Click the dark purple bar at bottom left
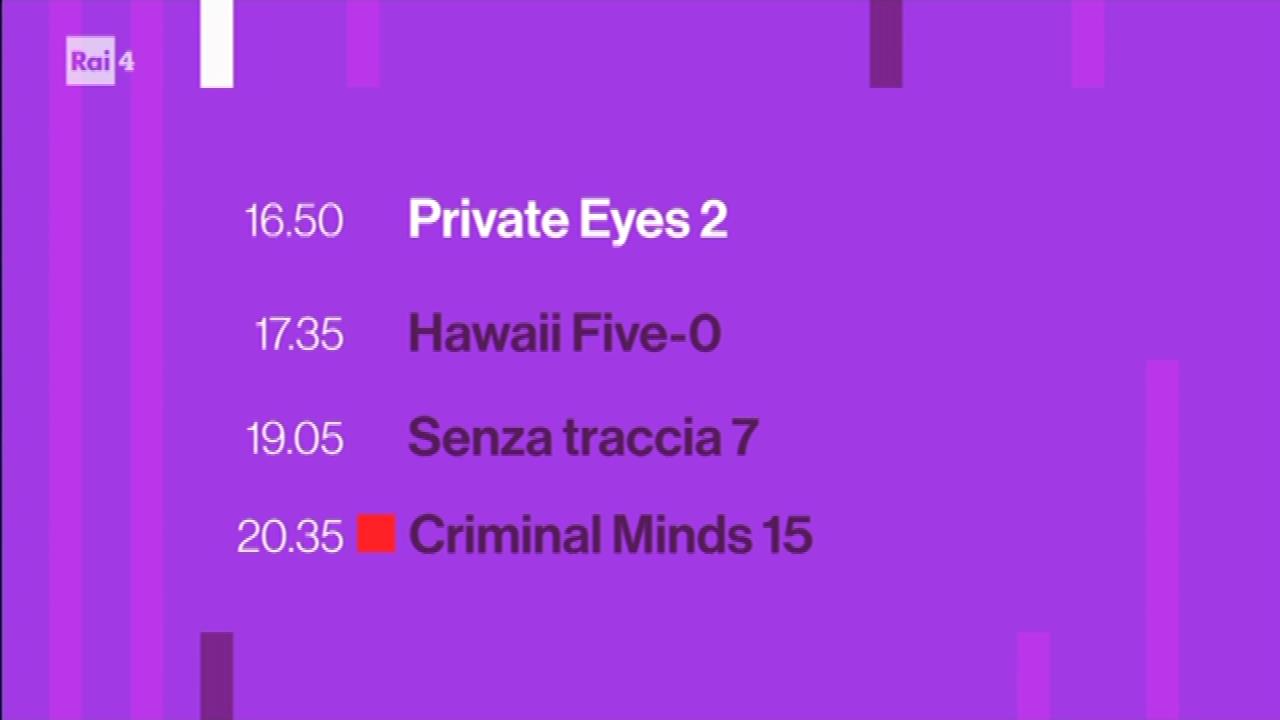 pyautogui.click(x=217, y=676)
